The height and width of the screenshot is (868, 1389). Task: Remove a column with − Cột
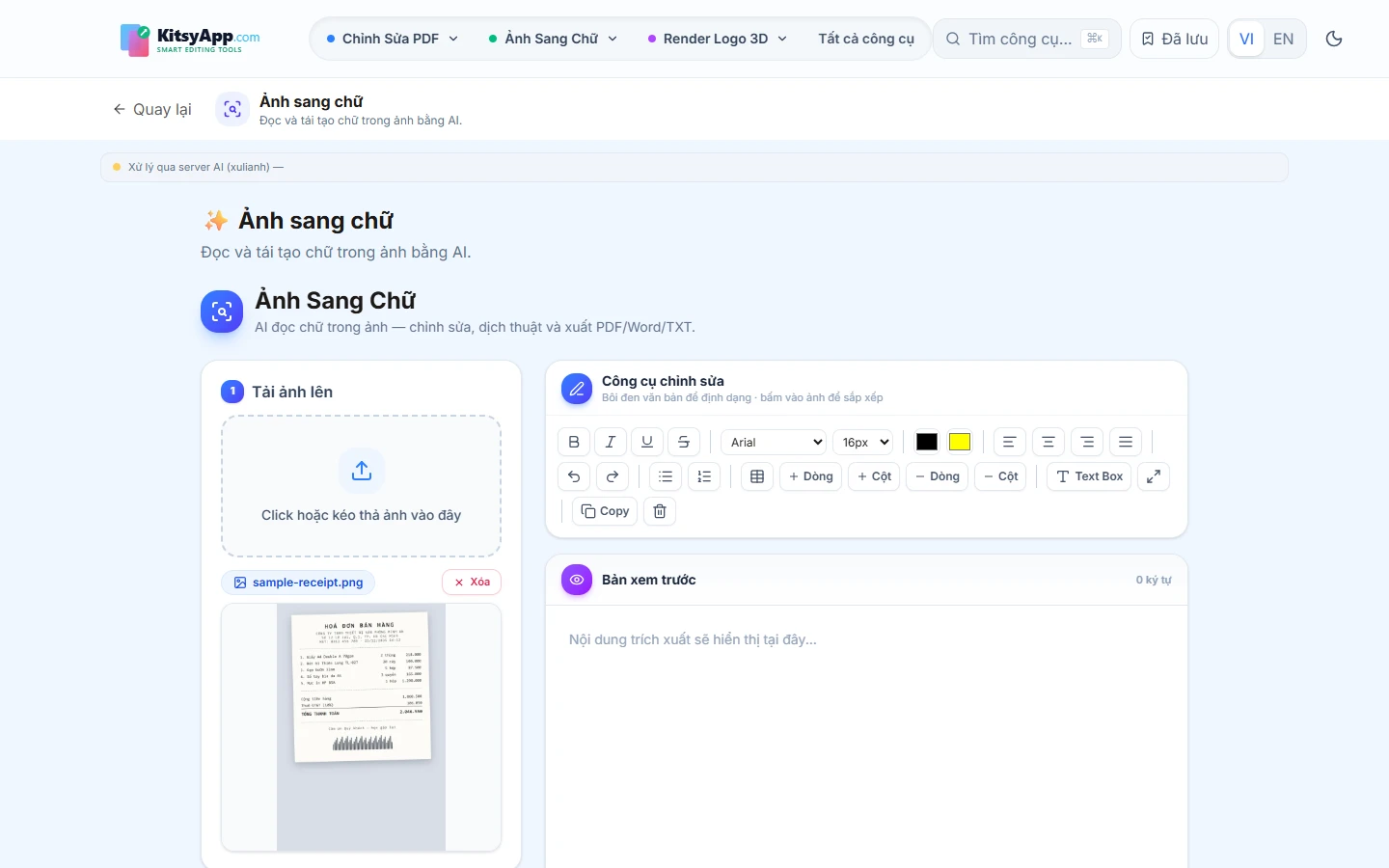coord(1001,476)
